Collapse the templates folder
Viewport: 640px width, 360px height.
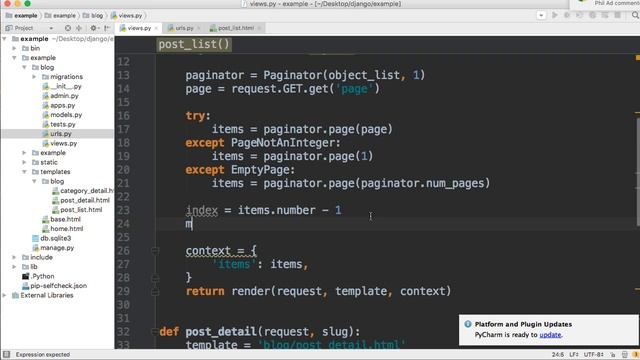click(24, 172)
